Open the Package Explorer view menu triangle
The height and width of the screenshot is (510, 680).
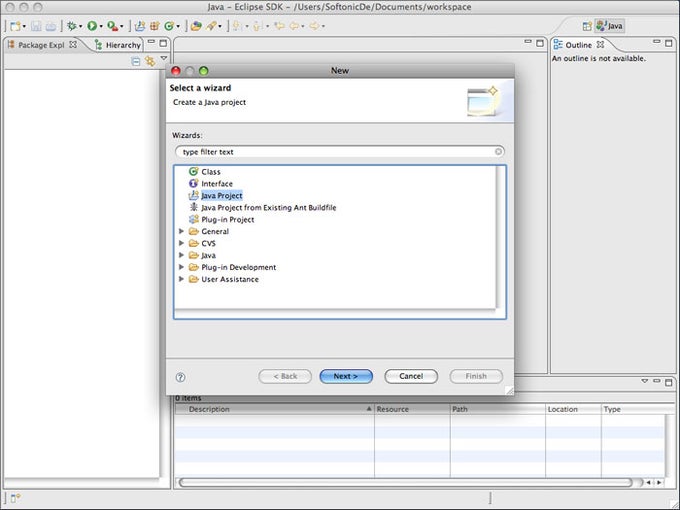coord(163,58)
